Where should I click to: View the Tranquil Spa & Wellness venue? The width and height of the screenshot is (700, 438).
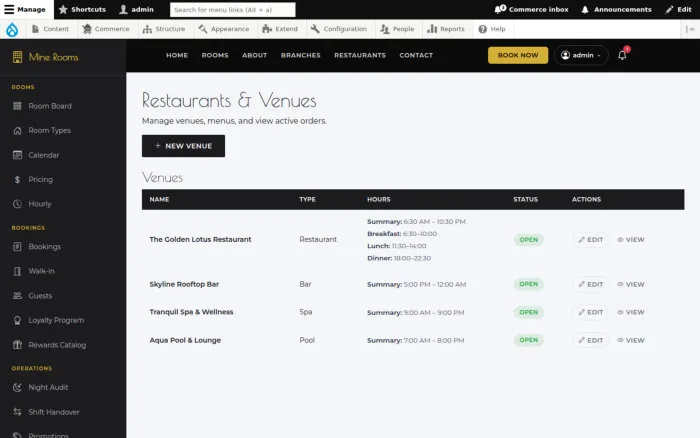(x=631, y=312)
